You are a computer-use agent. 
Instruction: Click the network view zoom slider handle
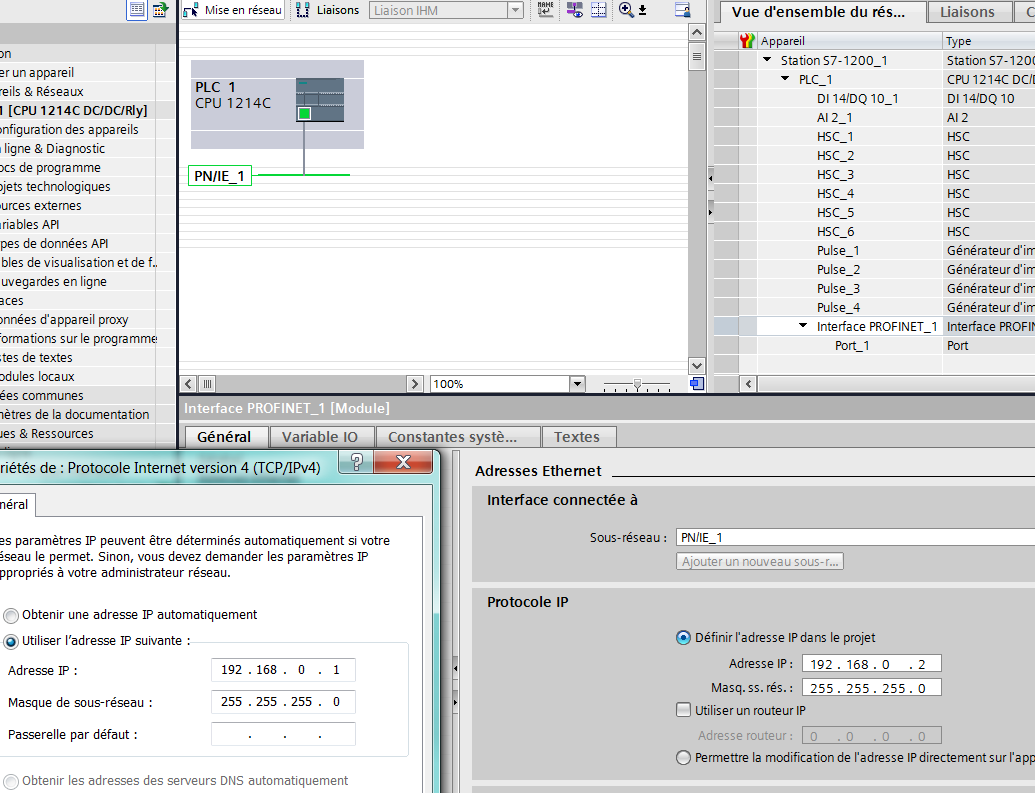(x=637, y=384)
